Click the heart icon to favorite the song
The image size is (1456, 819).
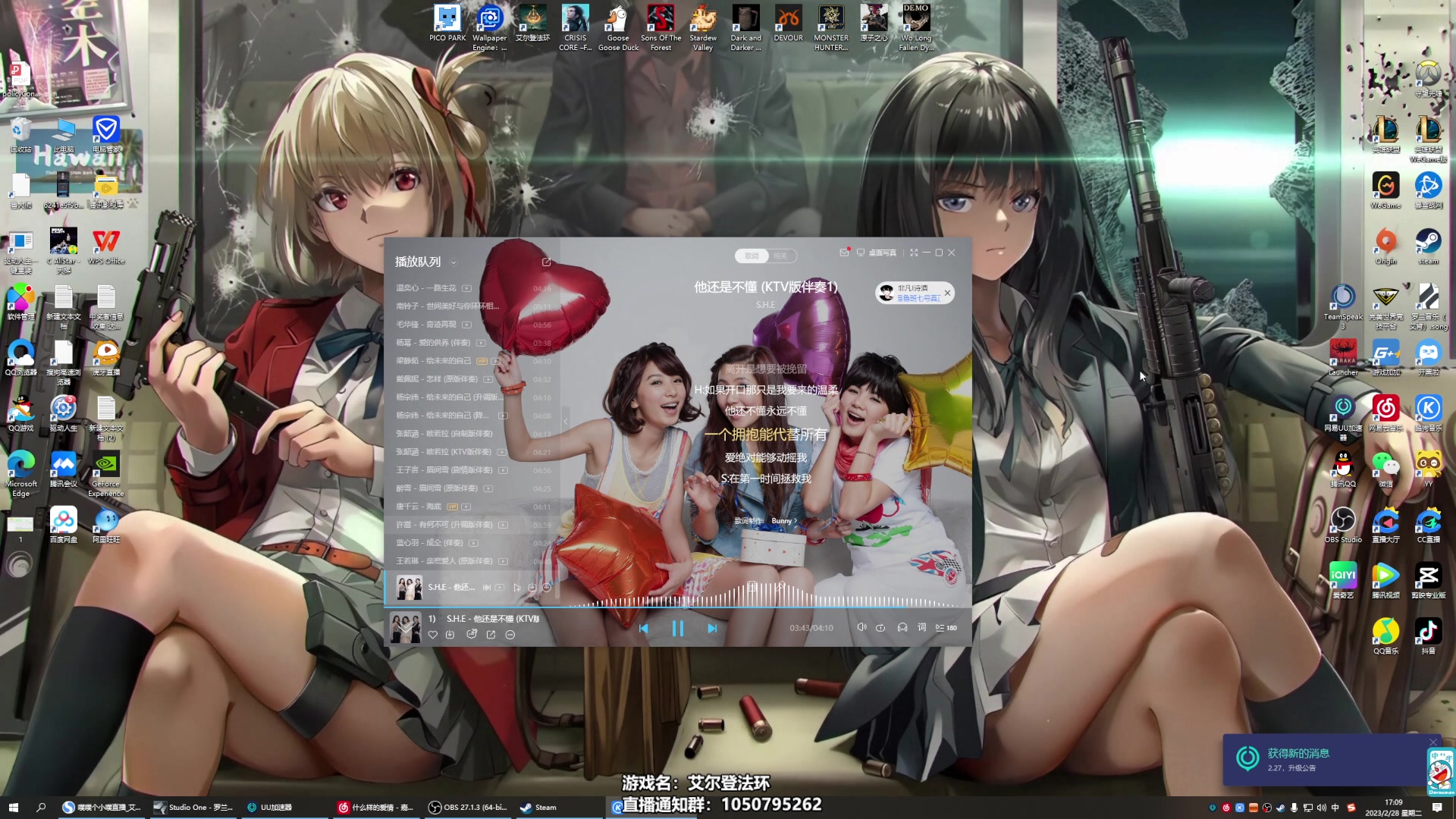[433, 635]
